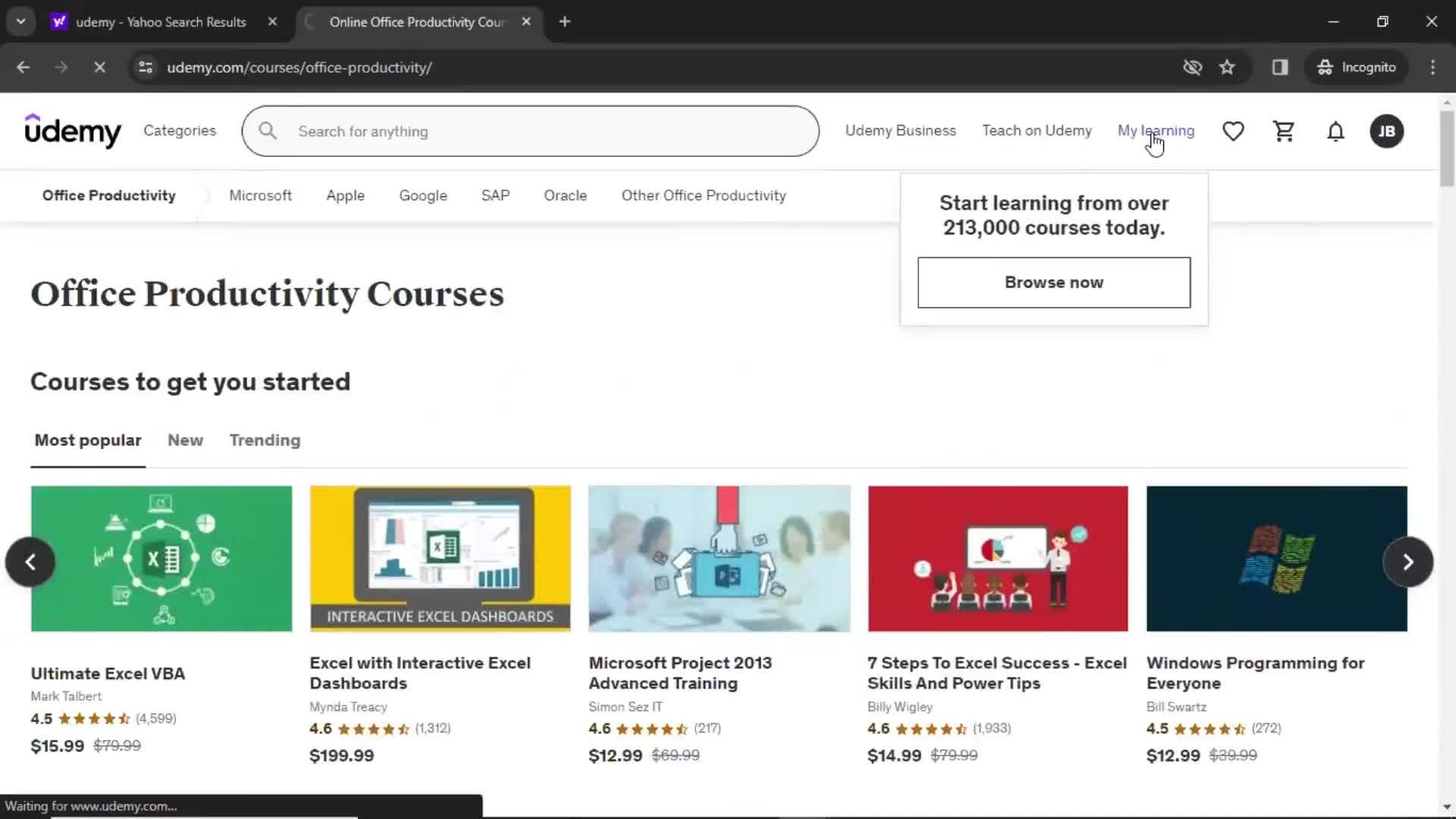Open the shopping cart icon

1283,131
